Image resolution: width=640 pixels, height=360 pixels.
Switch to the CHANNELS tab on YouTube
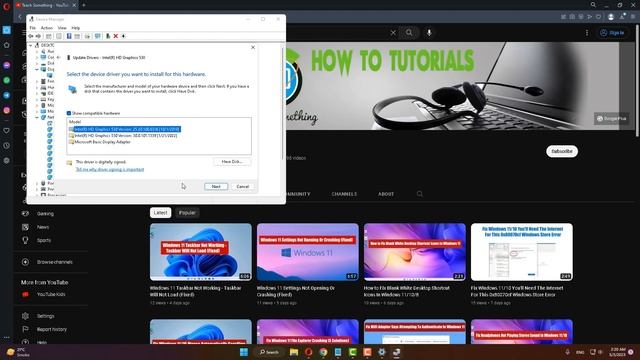[x=344, y=194]
